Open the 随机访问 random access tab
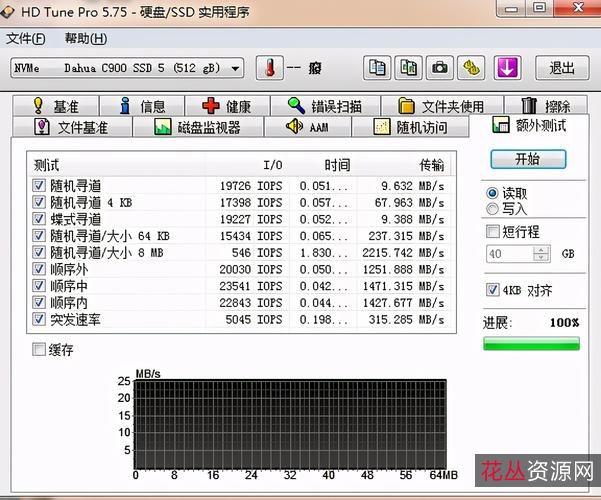Viewport: 601px width, 500px height. (x=410, y=127)
